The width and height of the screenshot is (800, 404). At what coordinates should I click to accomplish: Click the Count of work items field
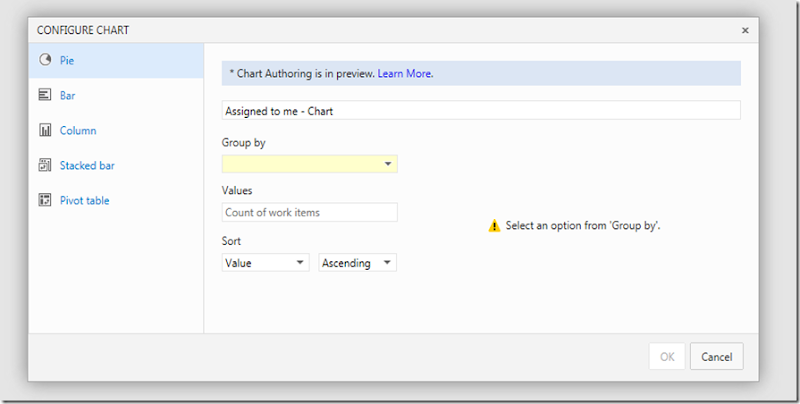coord(309,212)
